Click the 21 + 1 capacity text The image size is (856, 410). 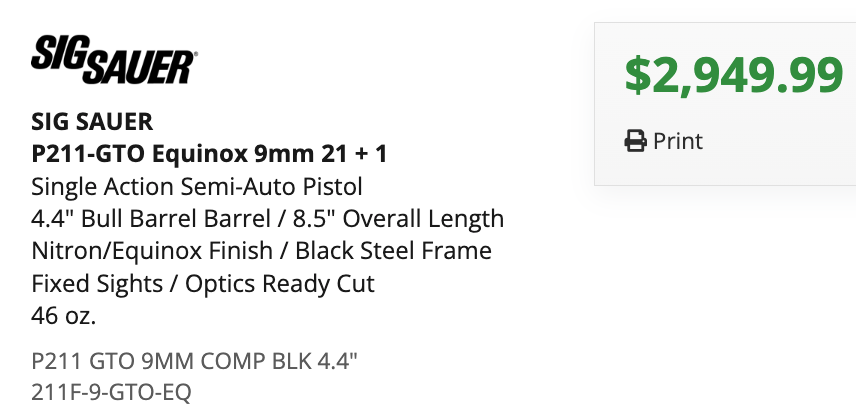(354, 155)
